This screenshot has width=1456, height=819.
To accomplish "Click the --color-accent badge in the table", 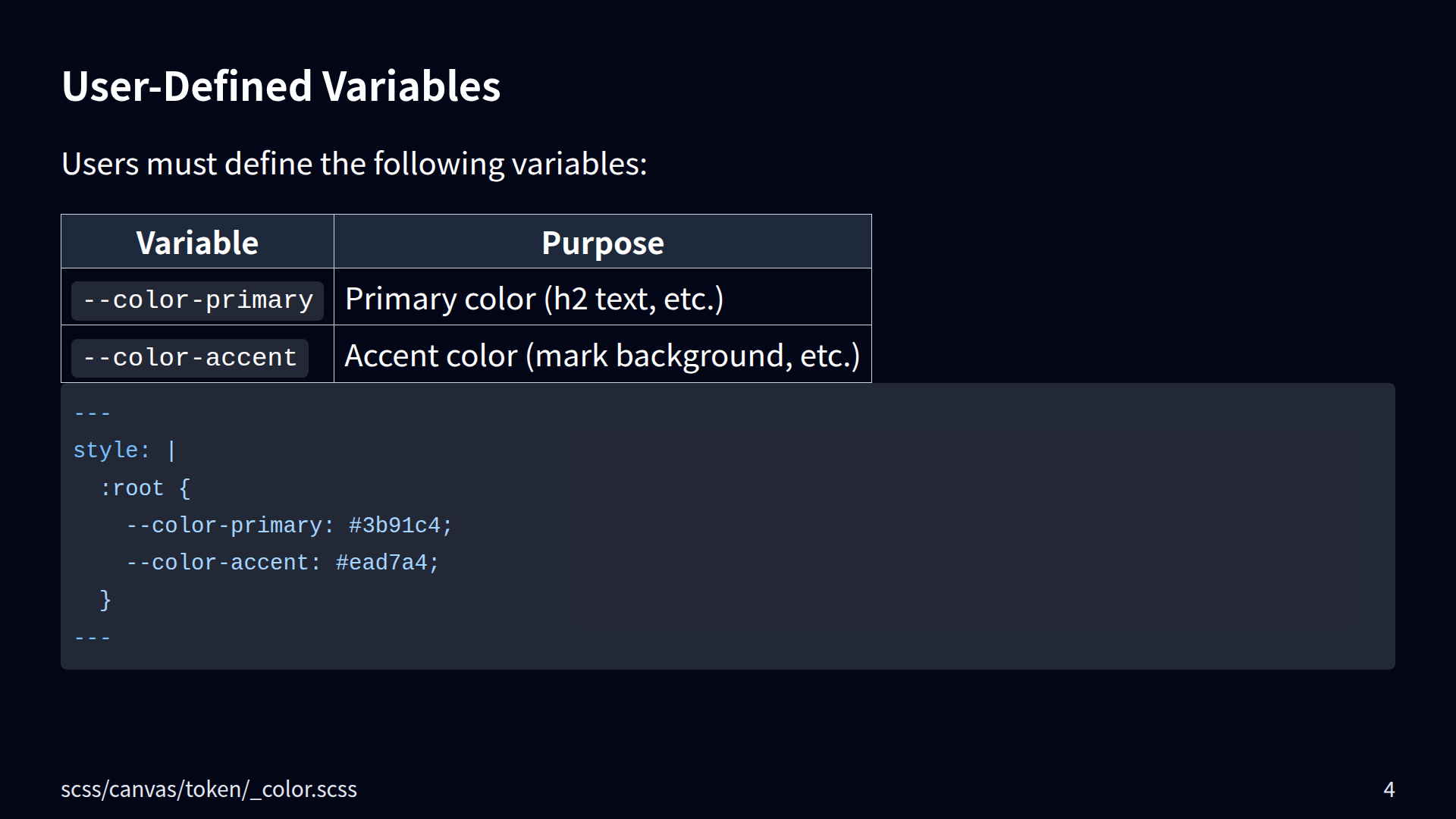I will point(190,358).
